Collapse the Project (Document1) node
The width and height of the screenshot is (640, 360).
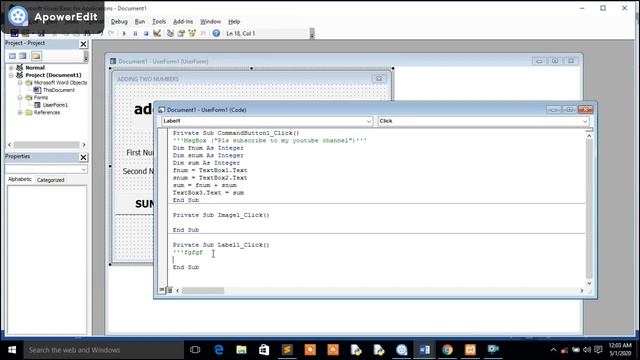tap(11, 75)
